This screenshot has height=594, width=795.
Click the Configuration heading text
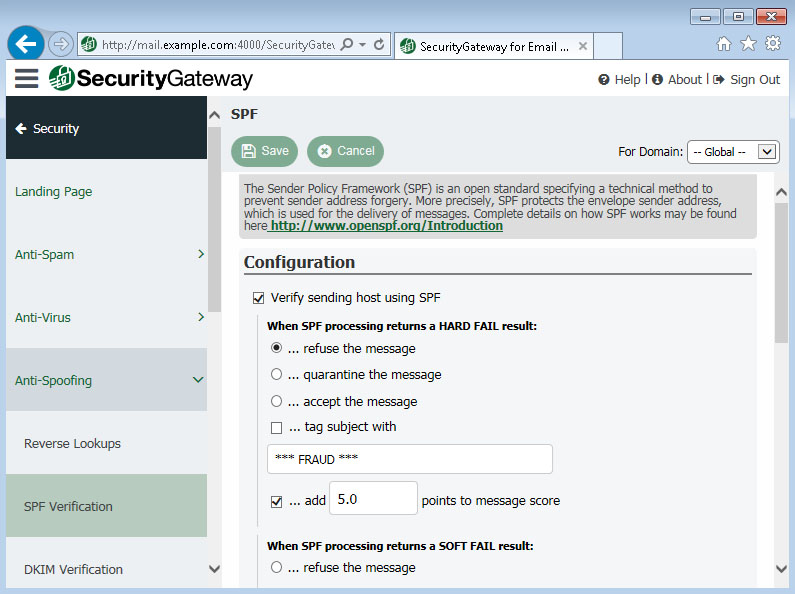[x=299, y=262]
